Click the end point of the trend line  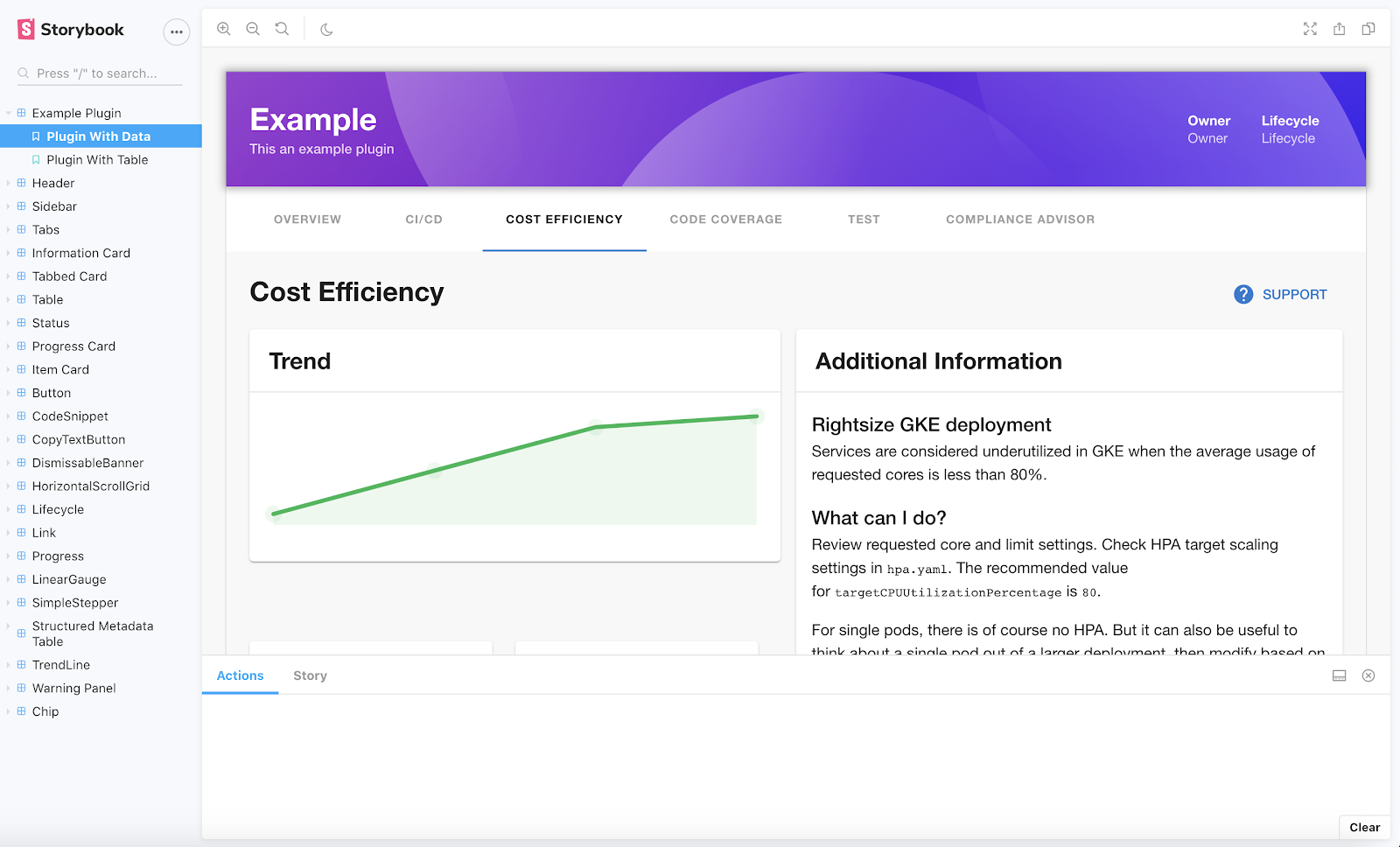click(x=756, y=416)
